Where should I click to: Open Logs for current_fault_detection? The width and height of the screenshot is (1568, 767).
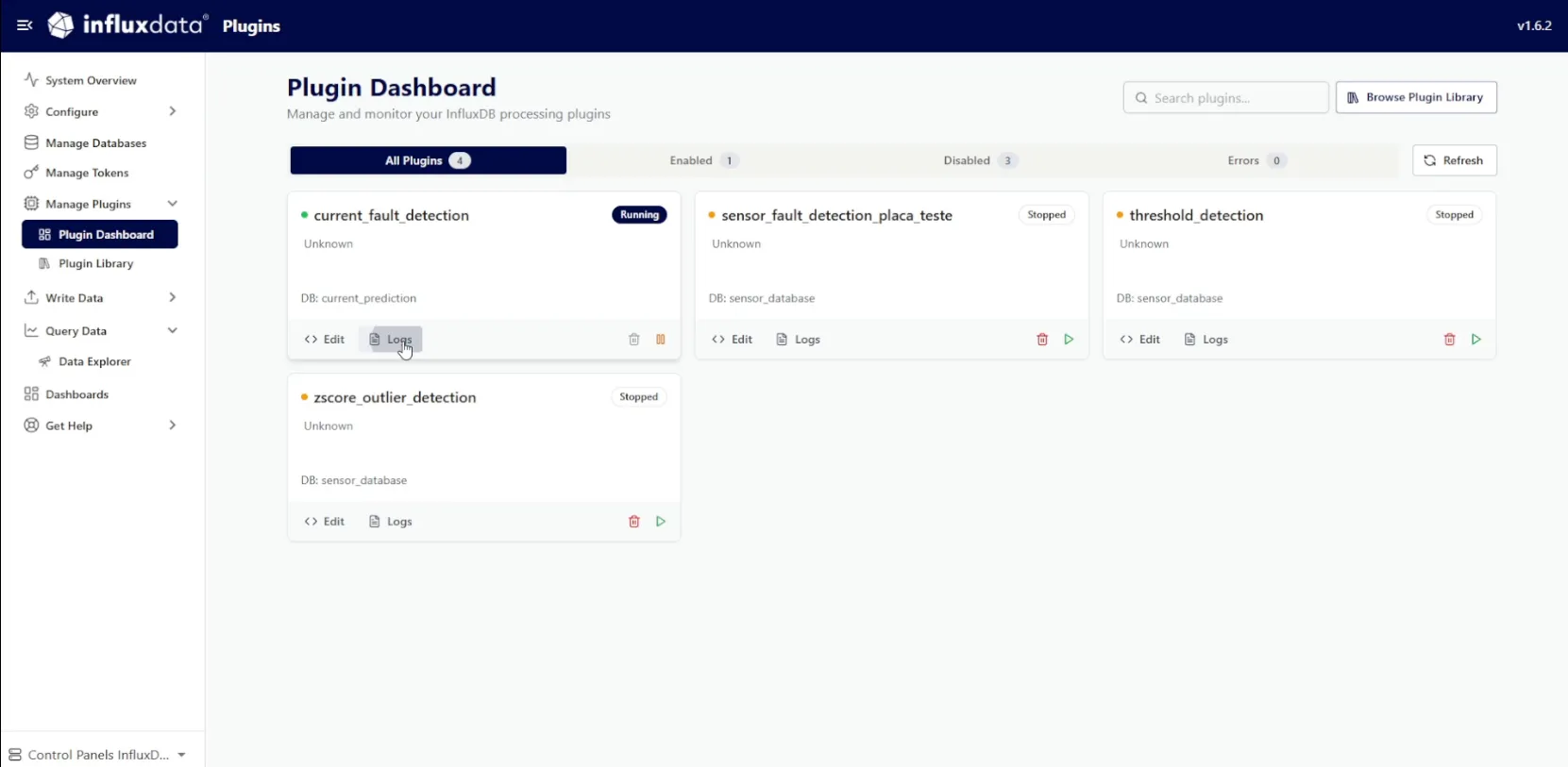click(x=391, y=340)
